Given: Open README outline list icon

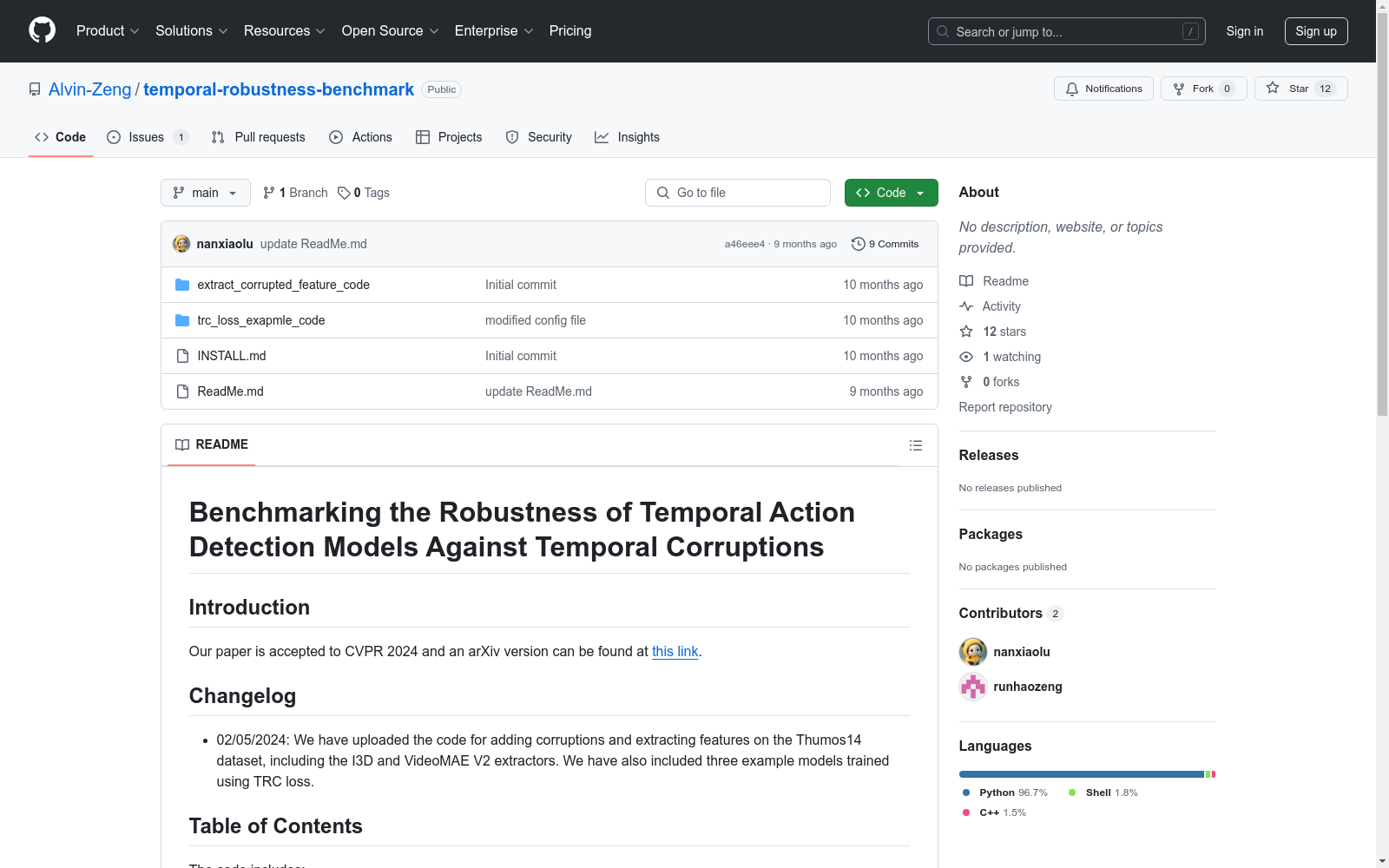Looking at the screenshot, I should pos(915,445).
